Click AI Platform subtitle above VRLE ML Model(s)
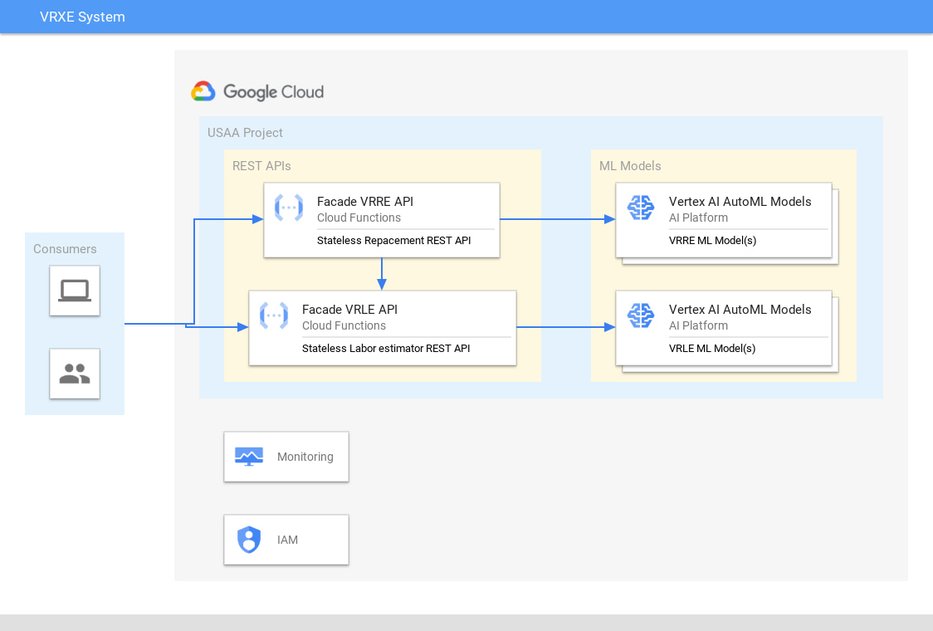The height and width of the screenshot is (631, 933). tap(698, 326)
